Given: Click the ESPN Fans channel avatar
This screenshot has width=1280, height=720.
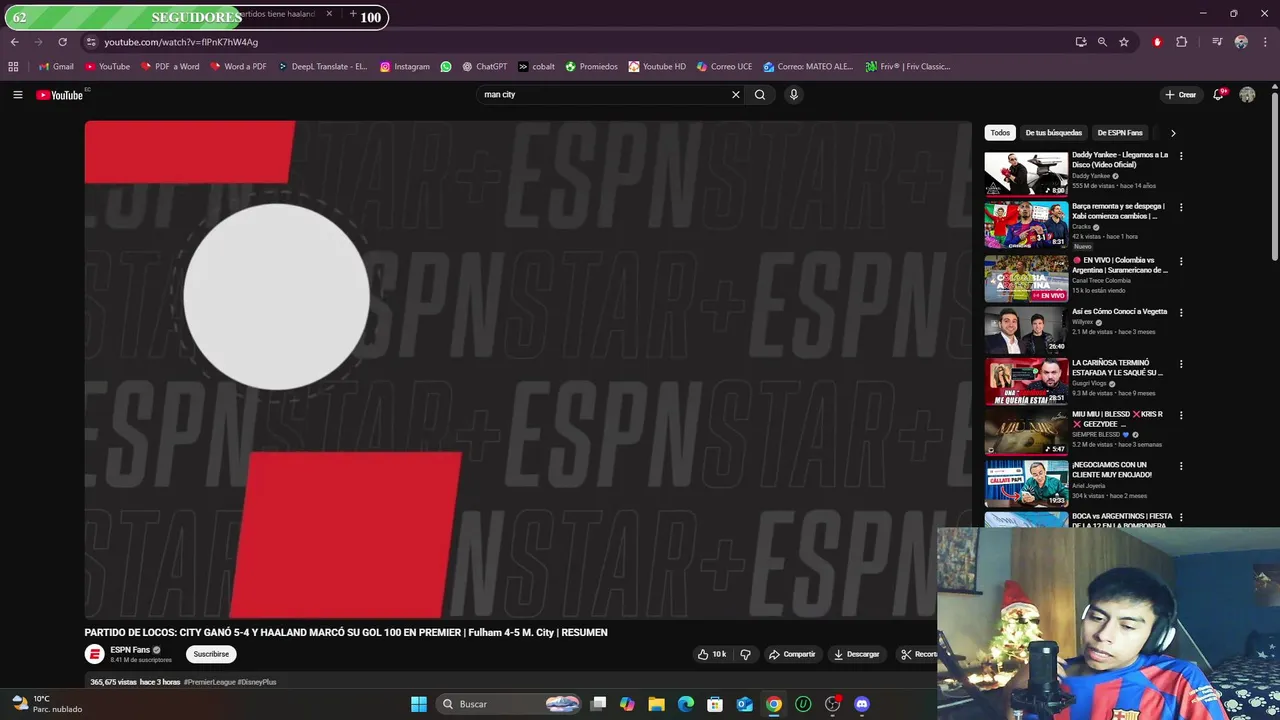Looking at the screenshot, I should (x=95, y=654).
